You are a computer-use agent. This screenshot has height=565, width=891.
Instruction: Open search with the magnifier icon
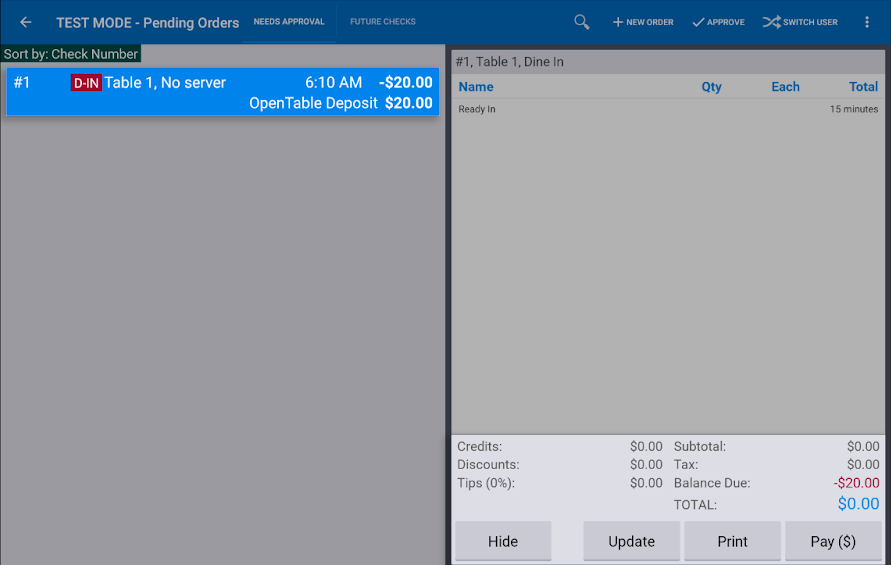coord(581,22)
